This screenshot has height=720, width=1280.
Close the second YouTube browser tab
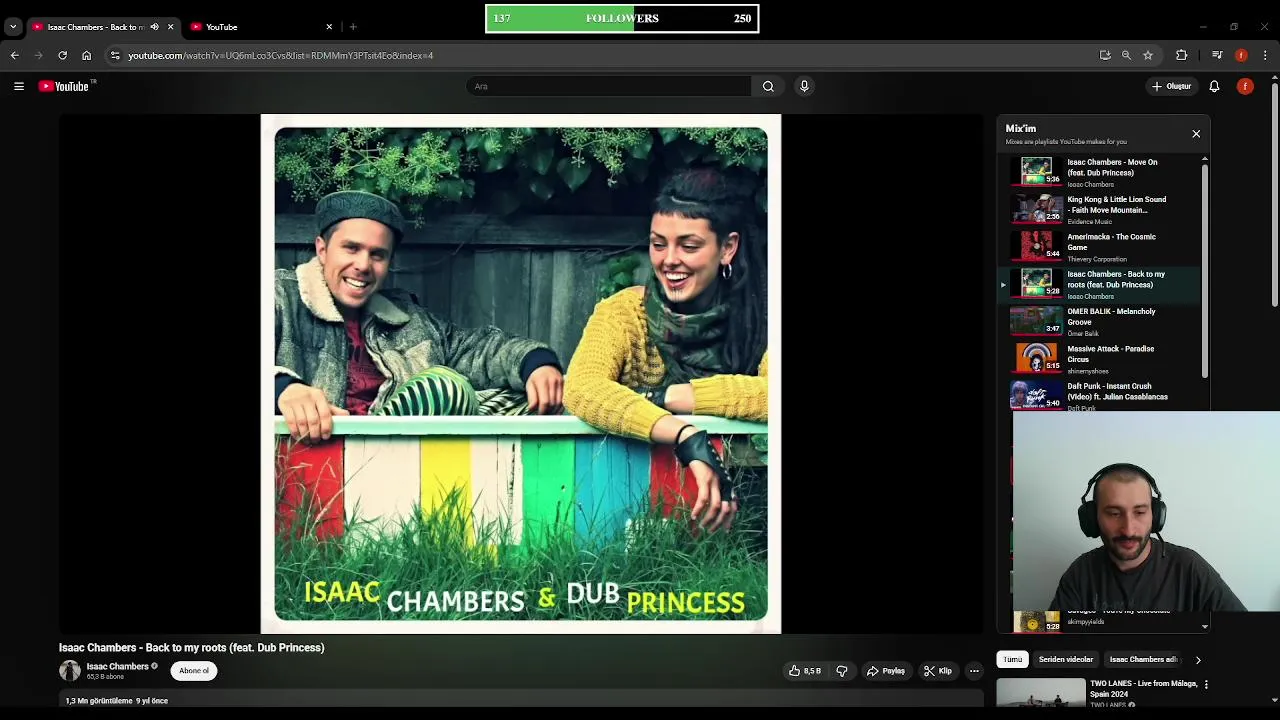pyautogui.click(x=329, y=27)
